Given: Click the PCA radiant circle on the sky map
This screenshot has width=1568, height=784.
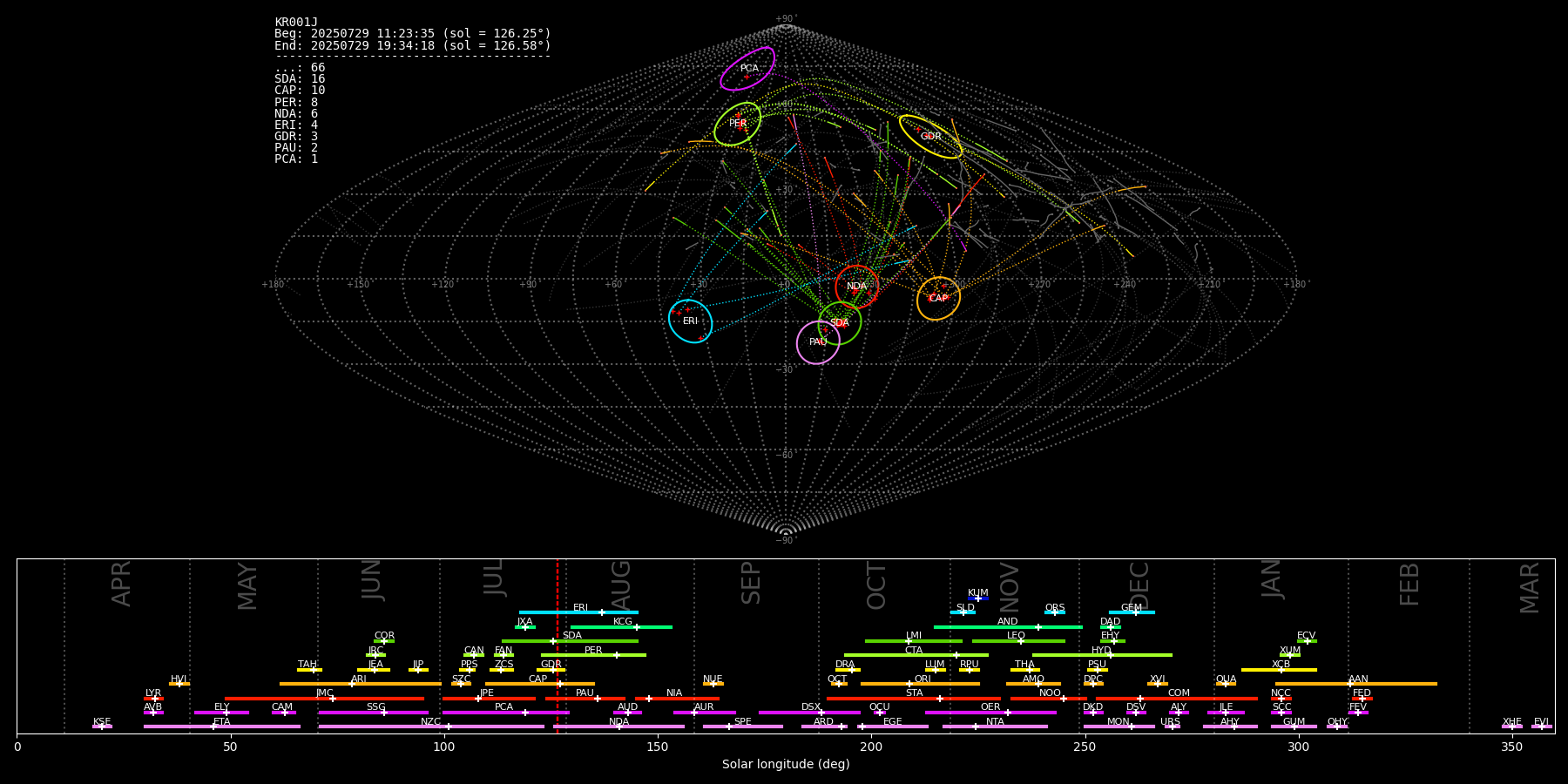Looking at the screenshot, I should tap(747, 69).
